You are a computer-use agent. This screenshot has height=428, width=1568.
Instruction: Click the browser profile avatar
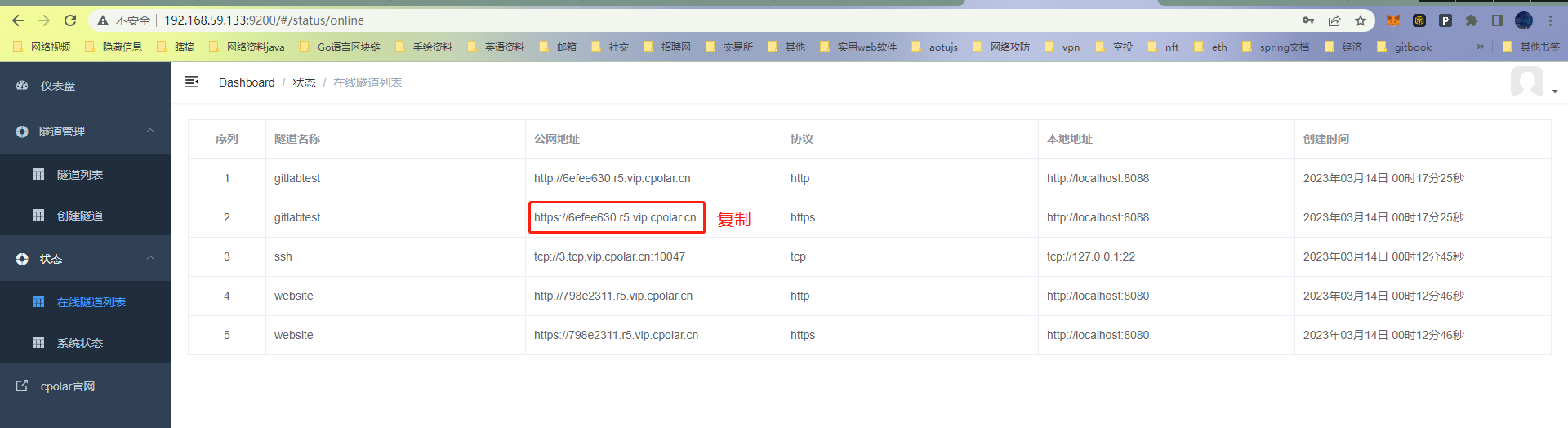coord(1524,20)
